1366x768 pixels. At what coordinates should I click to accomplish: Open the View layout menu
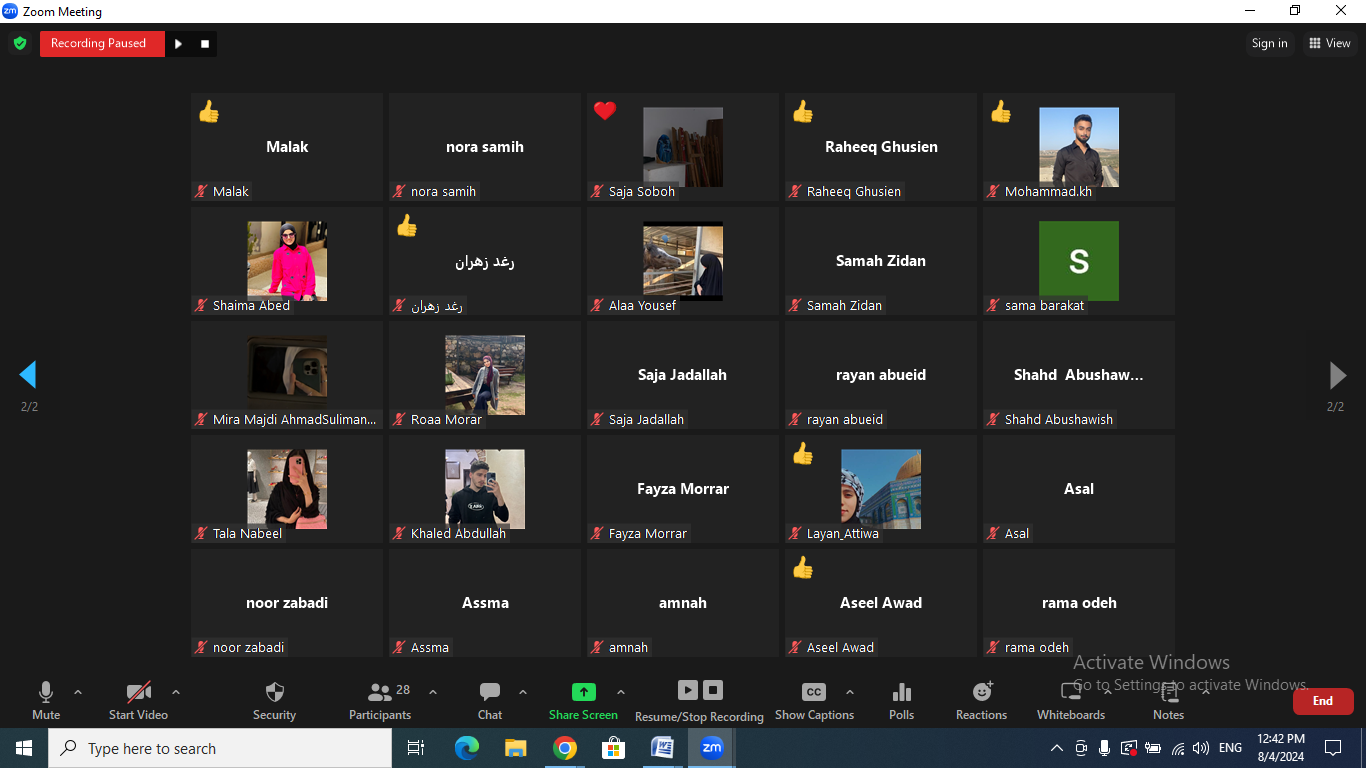pyautogui.click(x=1330, y=43)
